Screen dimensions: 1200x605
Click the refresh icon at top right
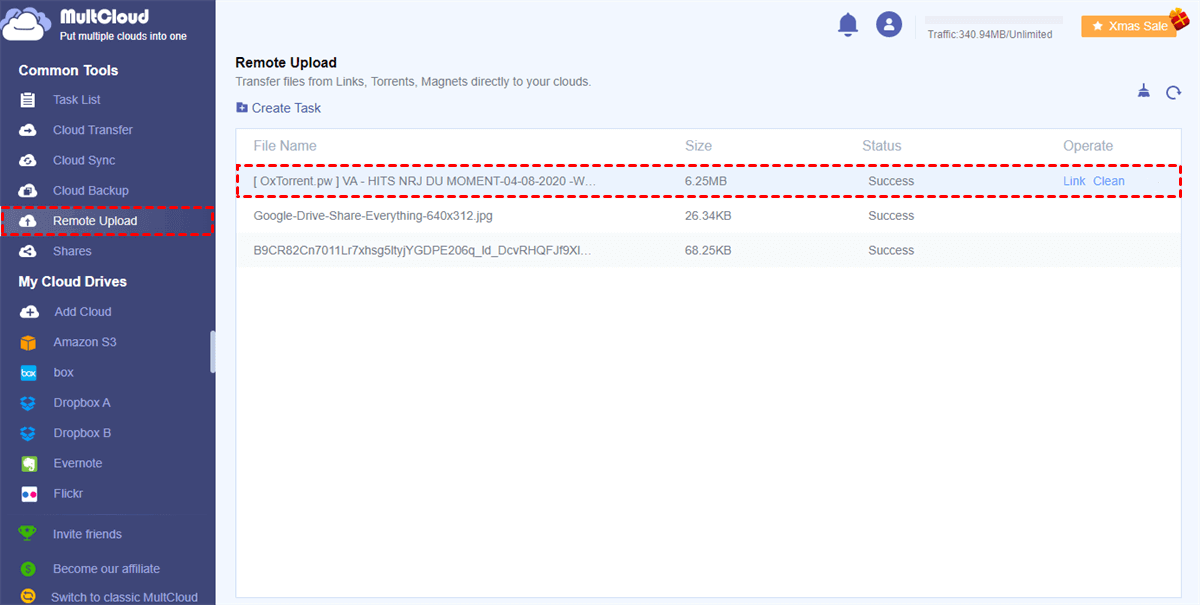(x=1174, y=93)
